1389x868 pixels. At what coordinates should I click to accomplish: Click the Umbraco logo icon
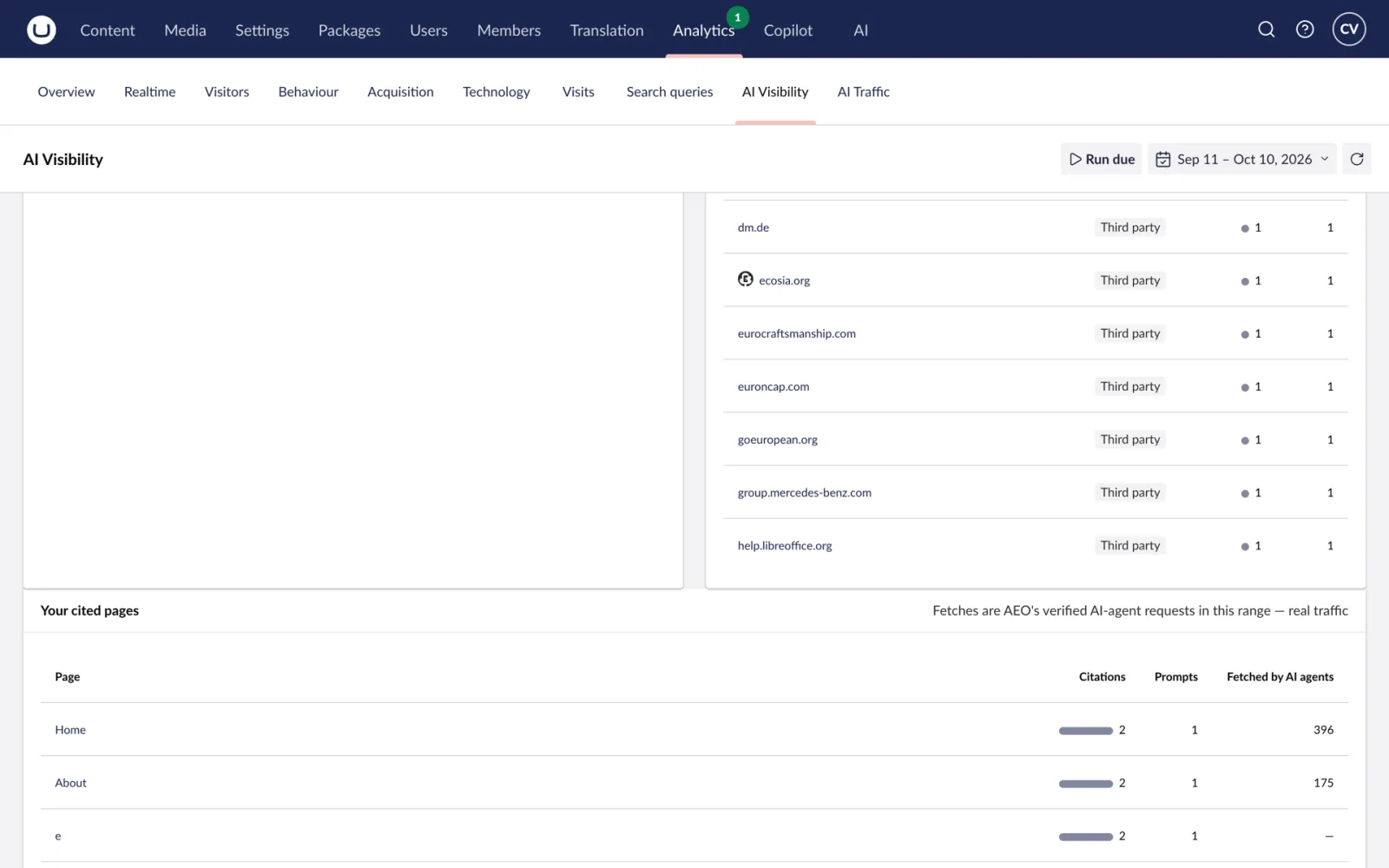(x=41, y=30)
